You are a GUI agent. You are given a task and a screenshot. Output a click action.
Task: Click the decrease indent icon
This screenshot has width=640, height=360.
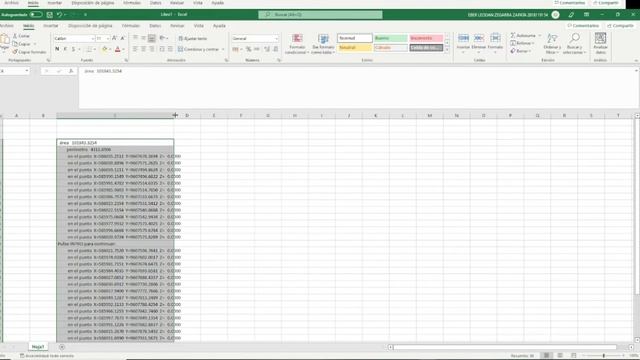click(162, 49)
